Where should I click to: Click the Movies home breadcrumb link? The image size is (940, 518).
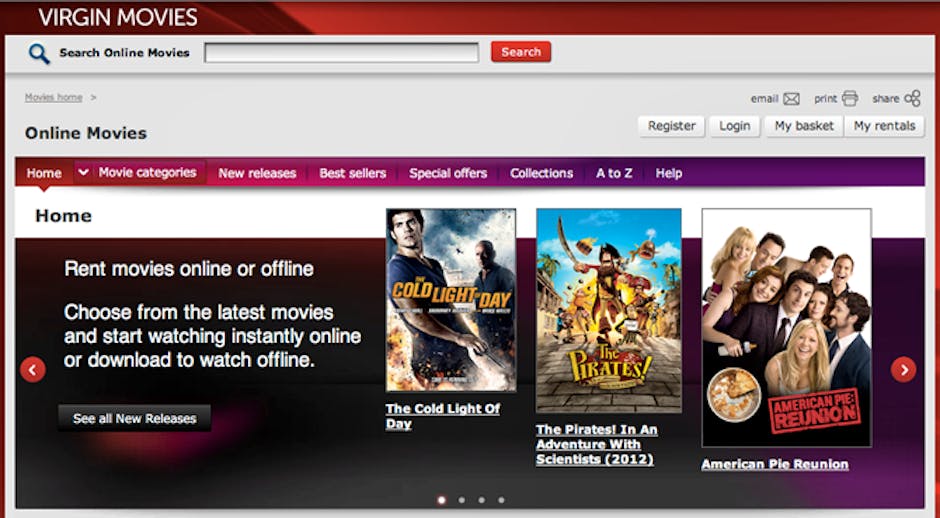tap(53, 97)
